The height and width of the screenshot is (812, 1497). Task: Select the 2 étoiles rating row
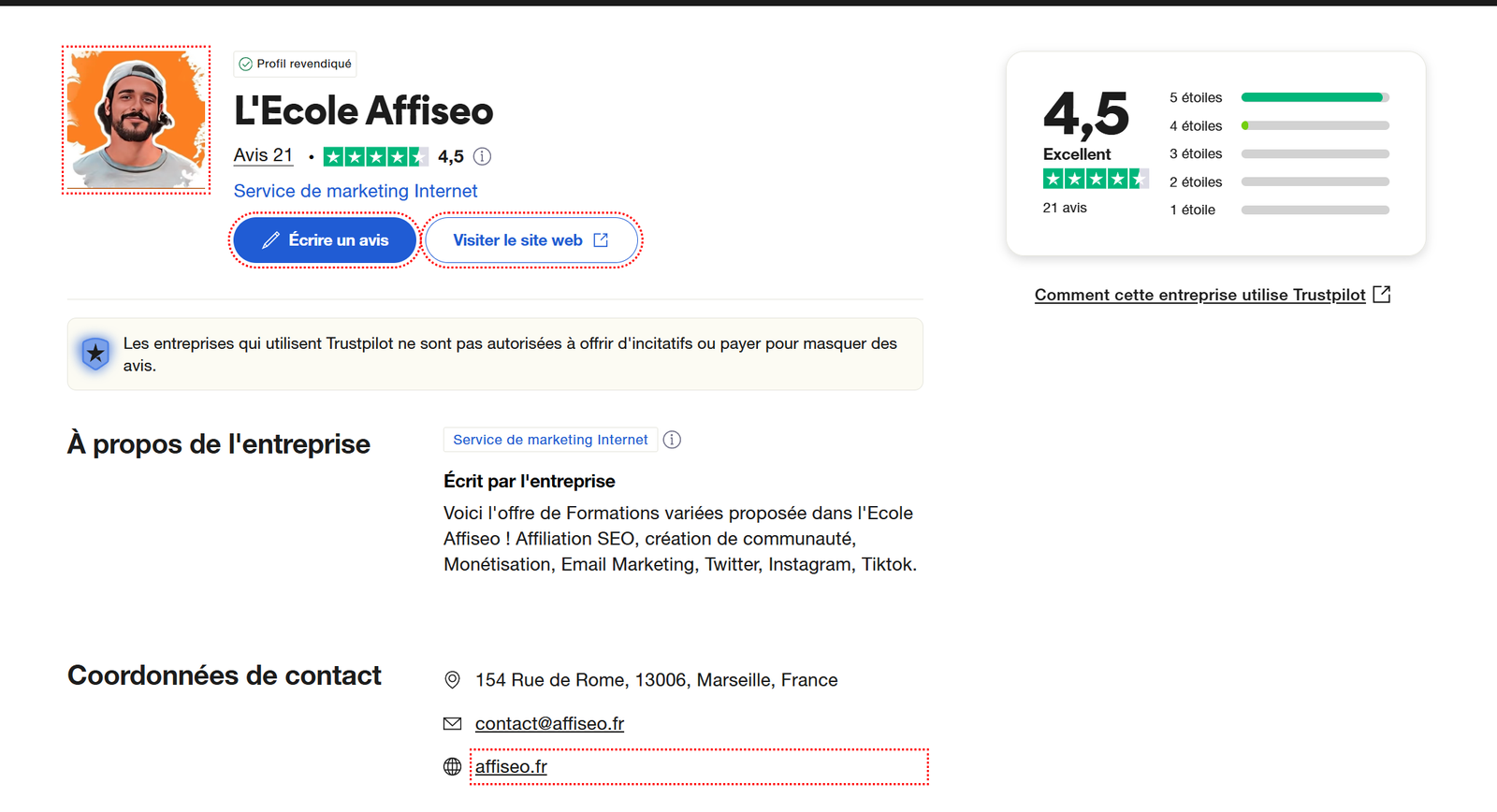[1279, 181]
